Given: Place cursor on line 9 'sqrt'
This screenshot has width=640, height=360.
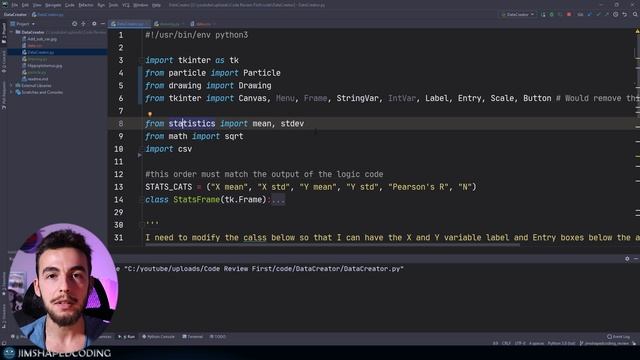Looking at the screenshot, I should (x=234, y=136).
